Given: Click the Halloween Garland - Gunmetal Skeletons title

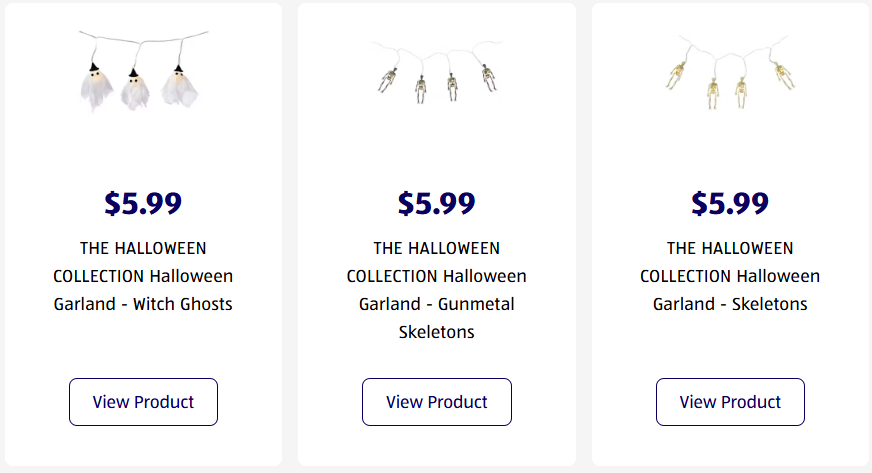Looking at the screenshot, I should tap(436, 290).
